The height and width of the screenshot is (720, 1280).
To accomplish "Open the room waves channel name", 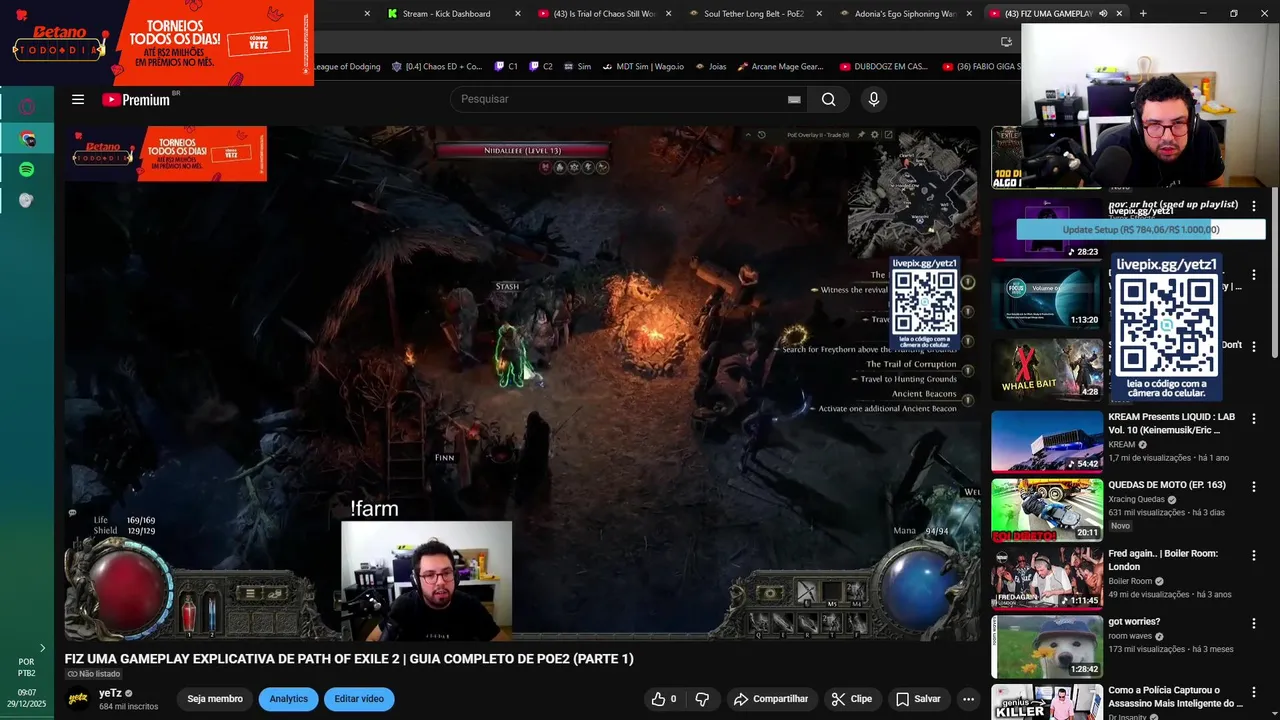I will [1130, 636].
